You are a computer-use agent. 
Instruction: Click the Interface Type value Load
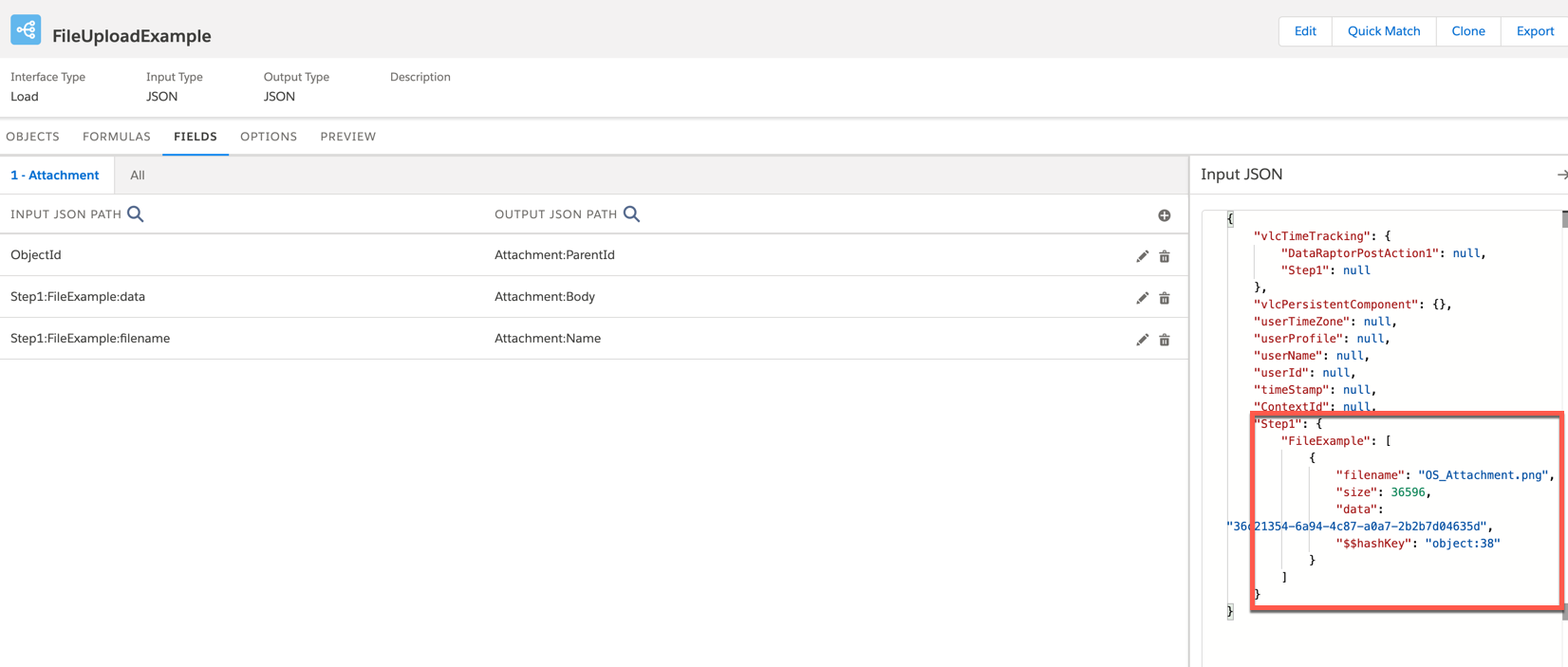[x=25, y=97]
